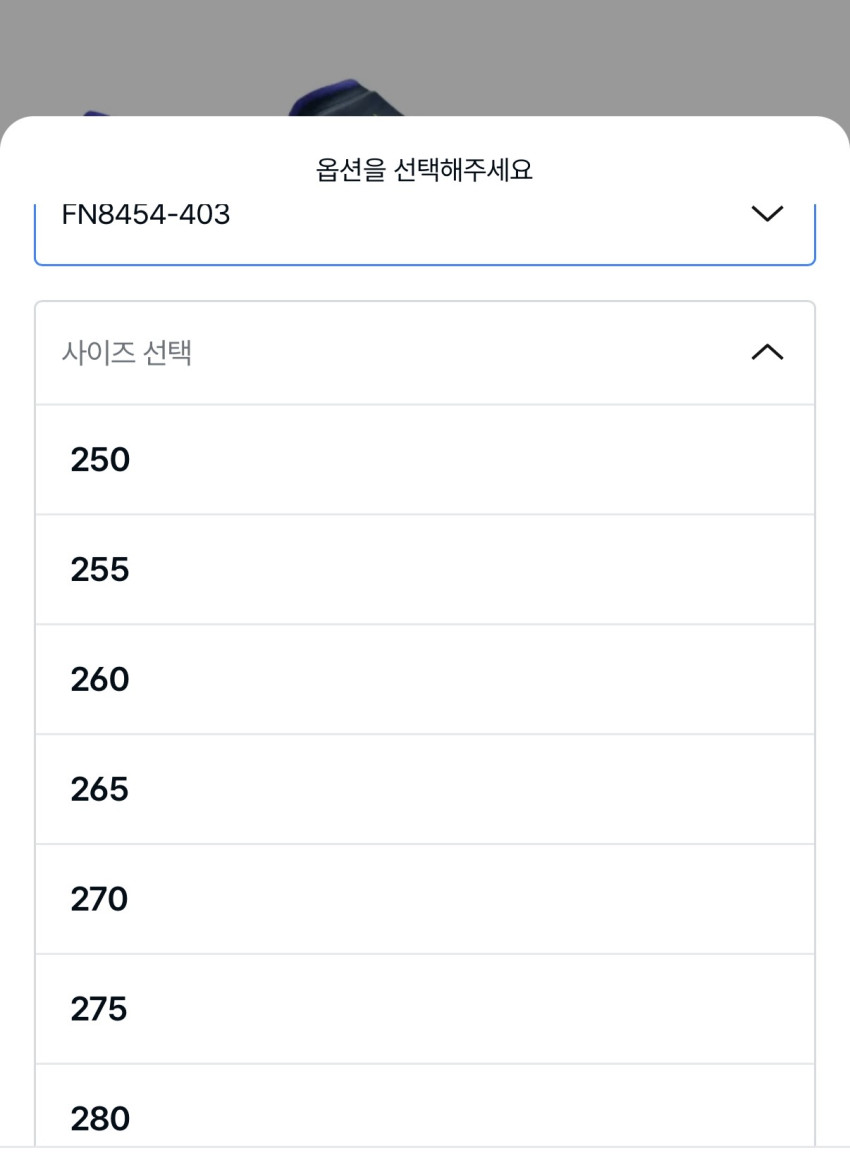This screenshot has height=1155, width=850.
Task: Choose the 270 size option
Action: [425, 900]
